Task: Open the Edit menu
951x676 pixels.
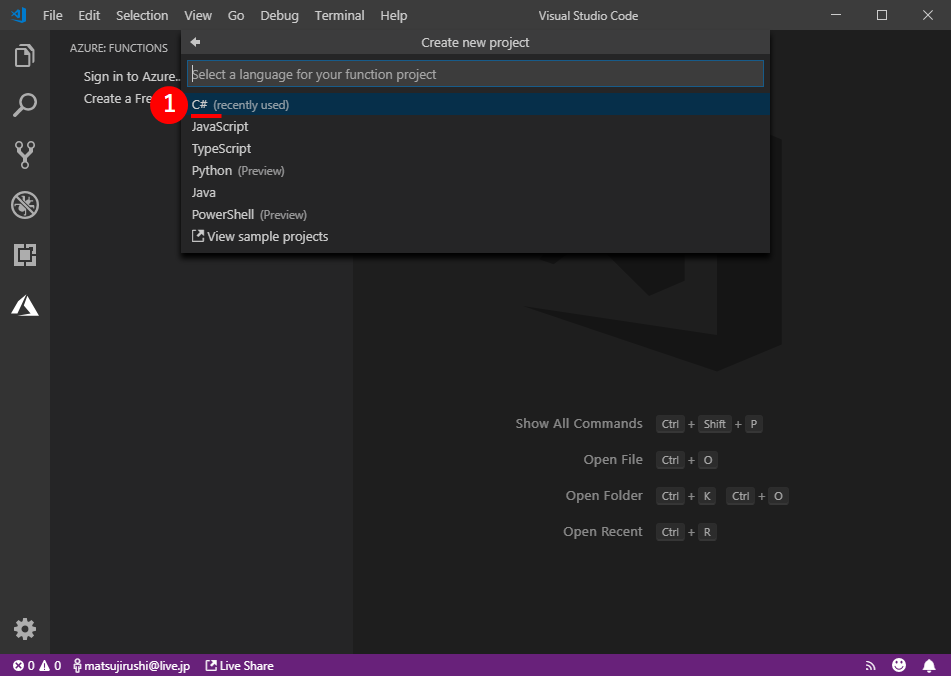Action: (89, 15)
